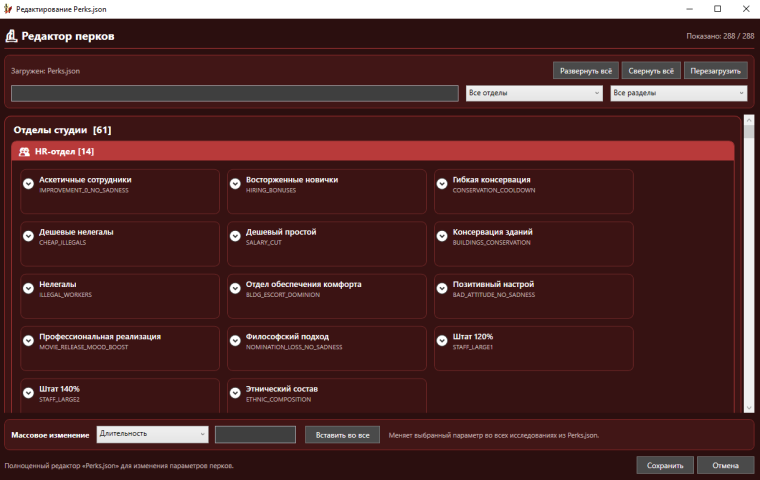Click the STAFF_LARGE2 identifier text
Image resolution: width=760 pixels, height=480 pixels.
point(59,400)
